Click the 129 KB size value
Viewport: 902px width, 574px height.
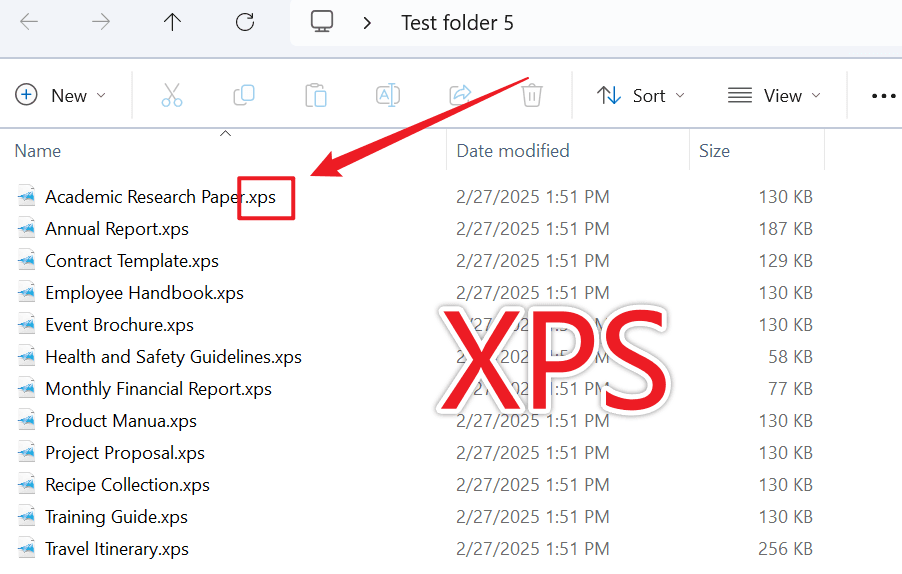(x=785, y=261)
